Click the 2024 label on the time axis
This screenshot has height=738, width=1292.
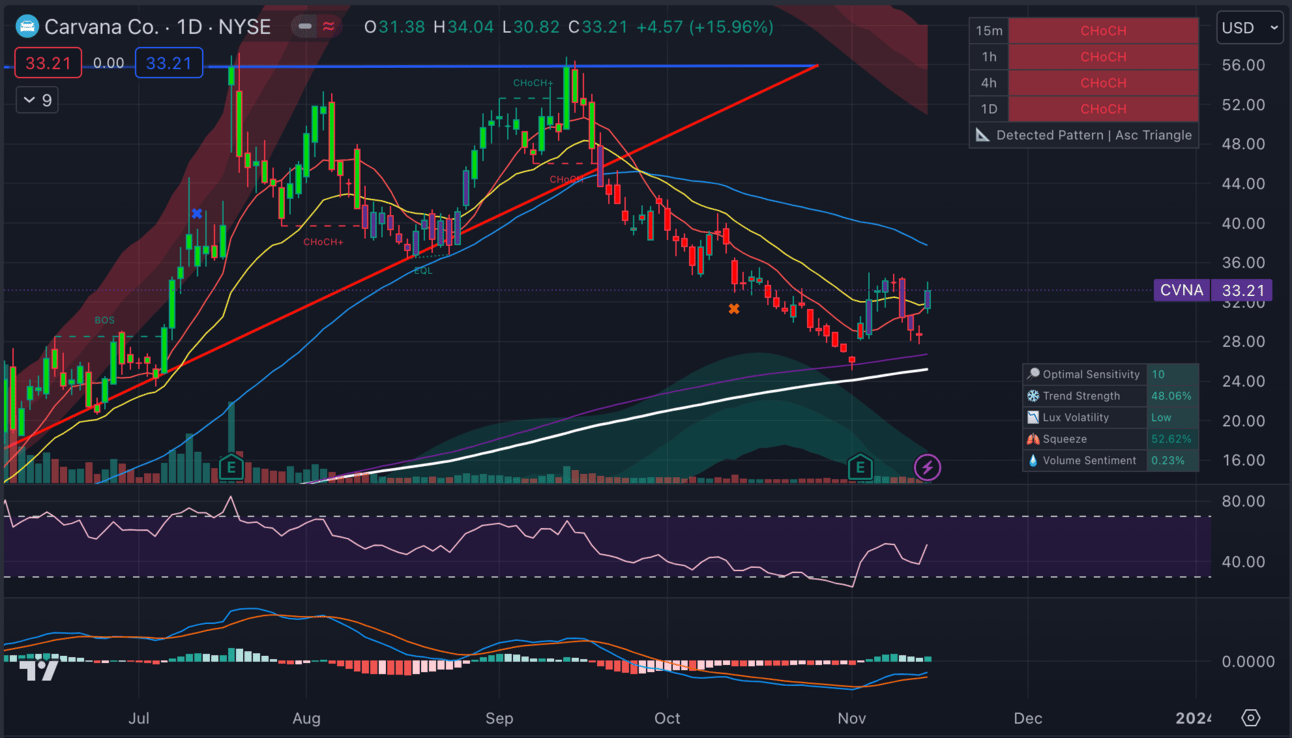[1192, 718]
